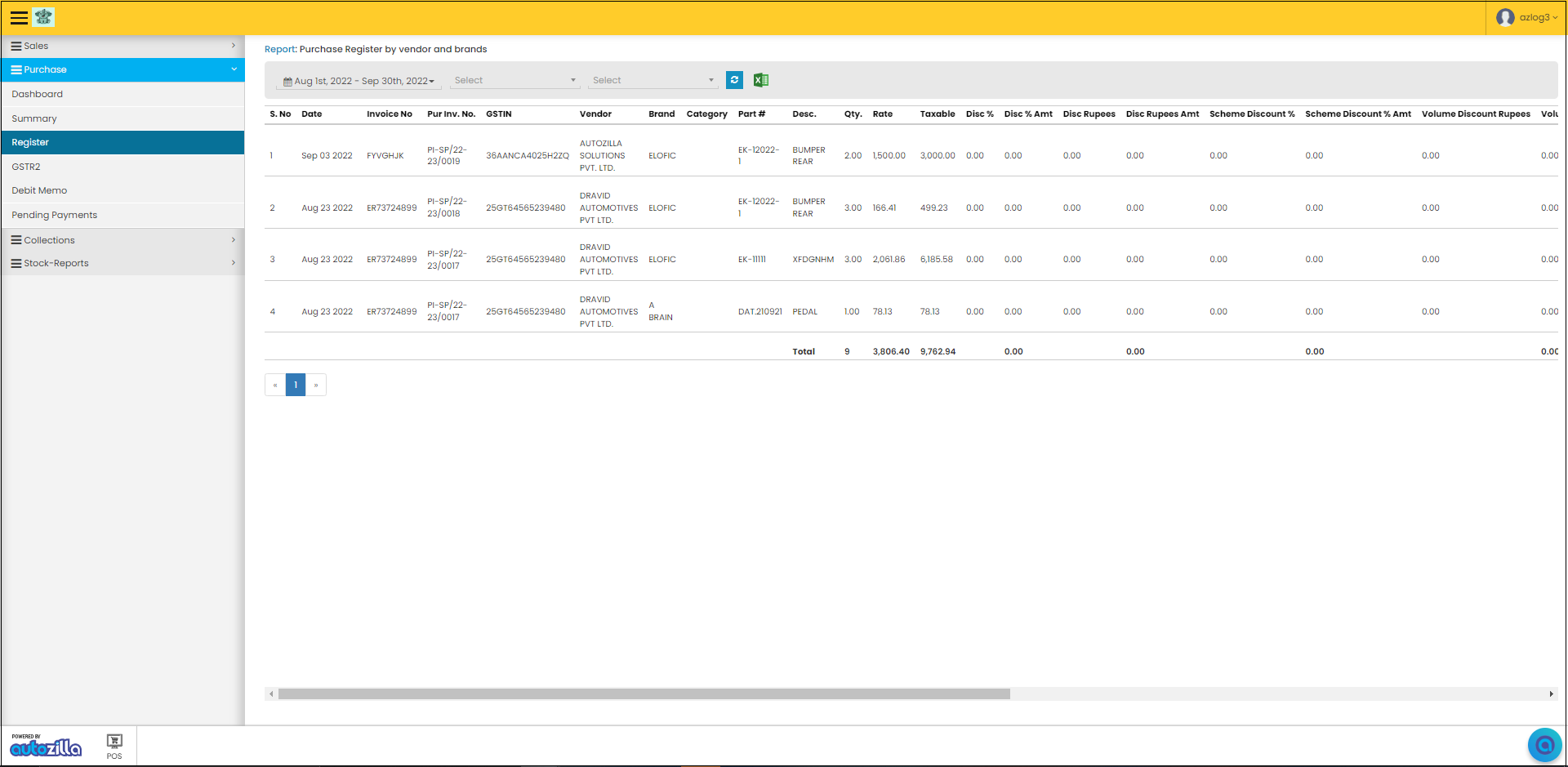Viewport: 1568px width, 767px height.
Task: Open the date range picker
Action: (x=359, y=81)
